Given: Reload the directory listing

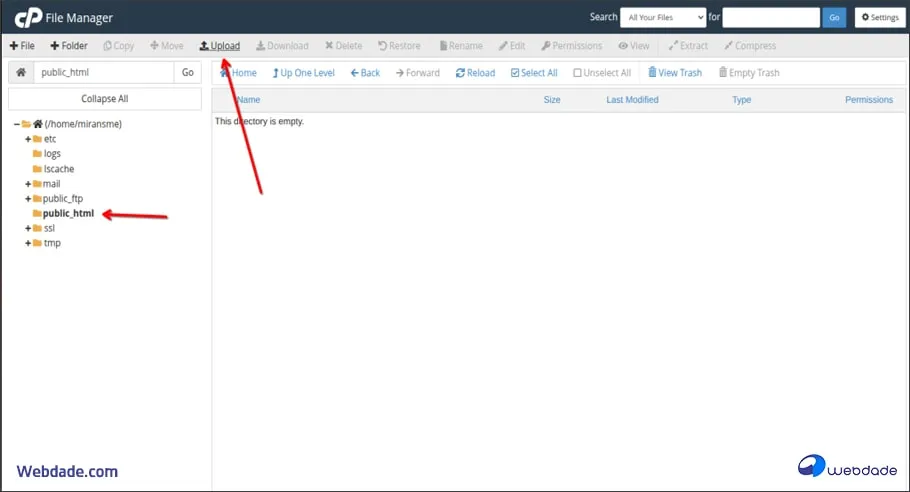Looking at the screenshot, I should point(475,73).
